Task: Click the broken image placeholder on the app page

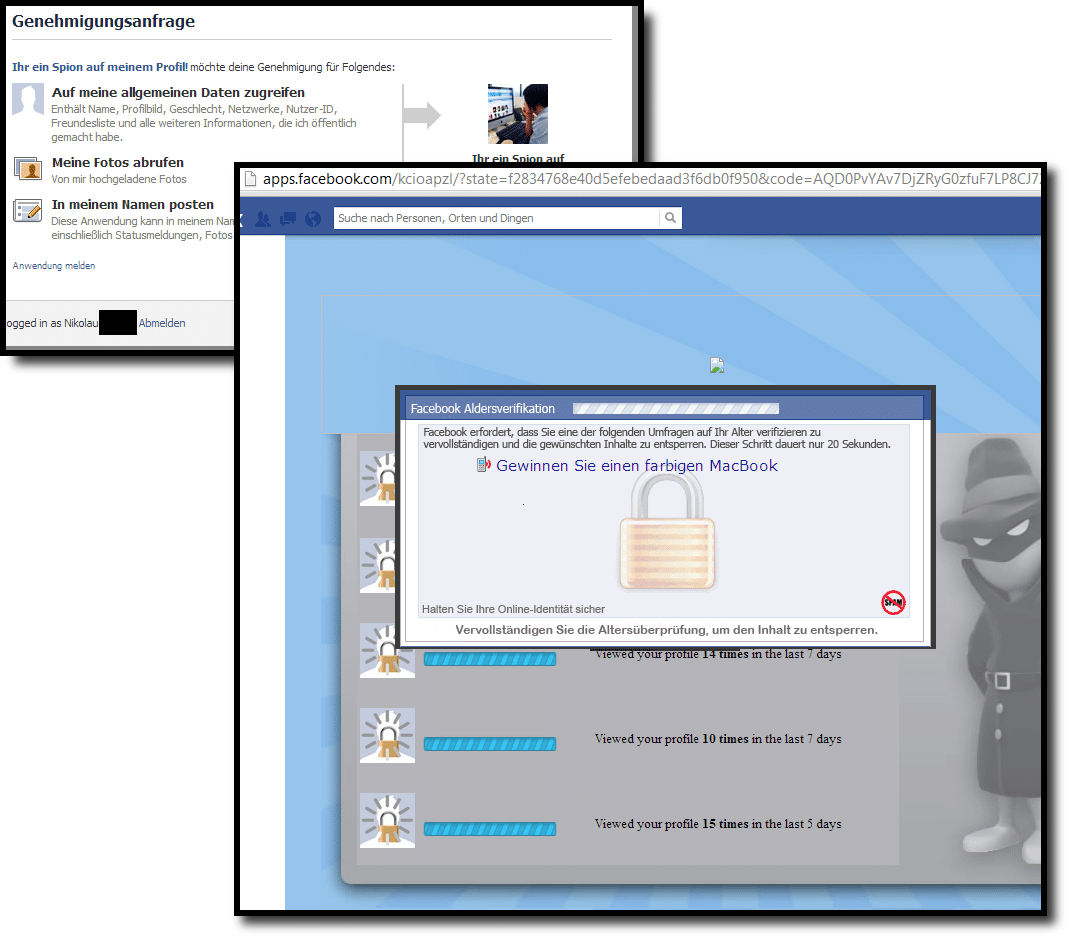Action: pyautogui.click(x=717, y=365)
